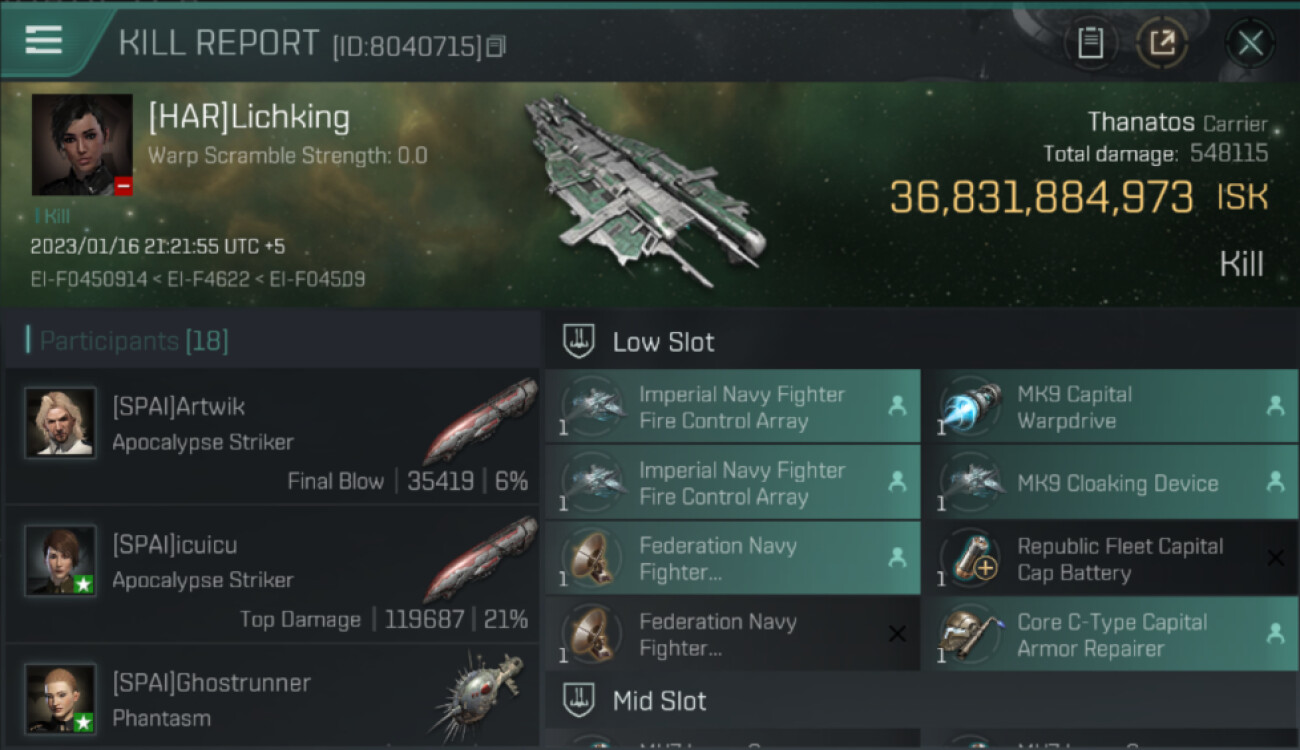
Task: Click the EI-F0450914 location link
Action: click(x=89, y=279)
